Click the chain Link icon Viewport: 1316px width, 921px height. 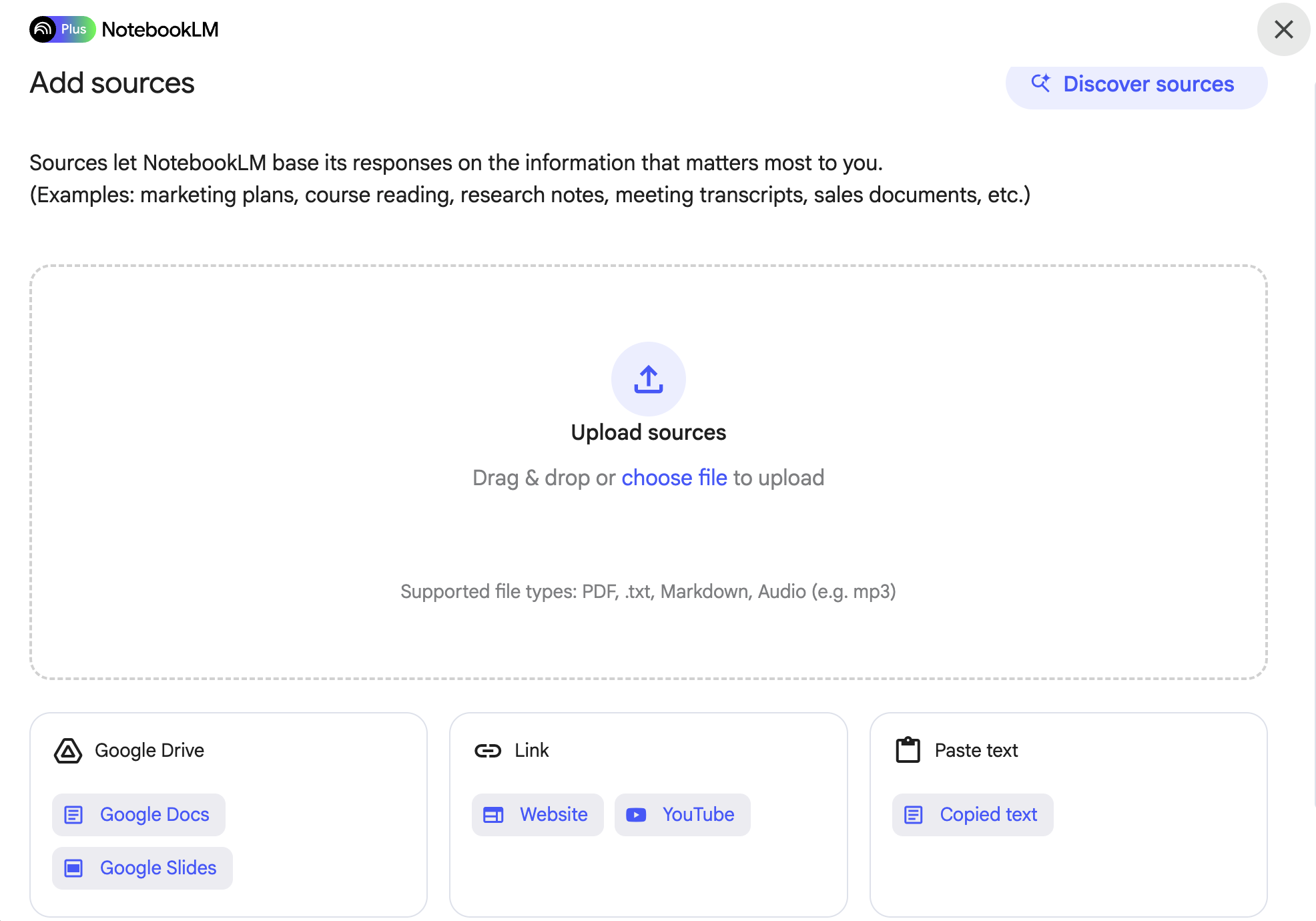pos(488,751)
